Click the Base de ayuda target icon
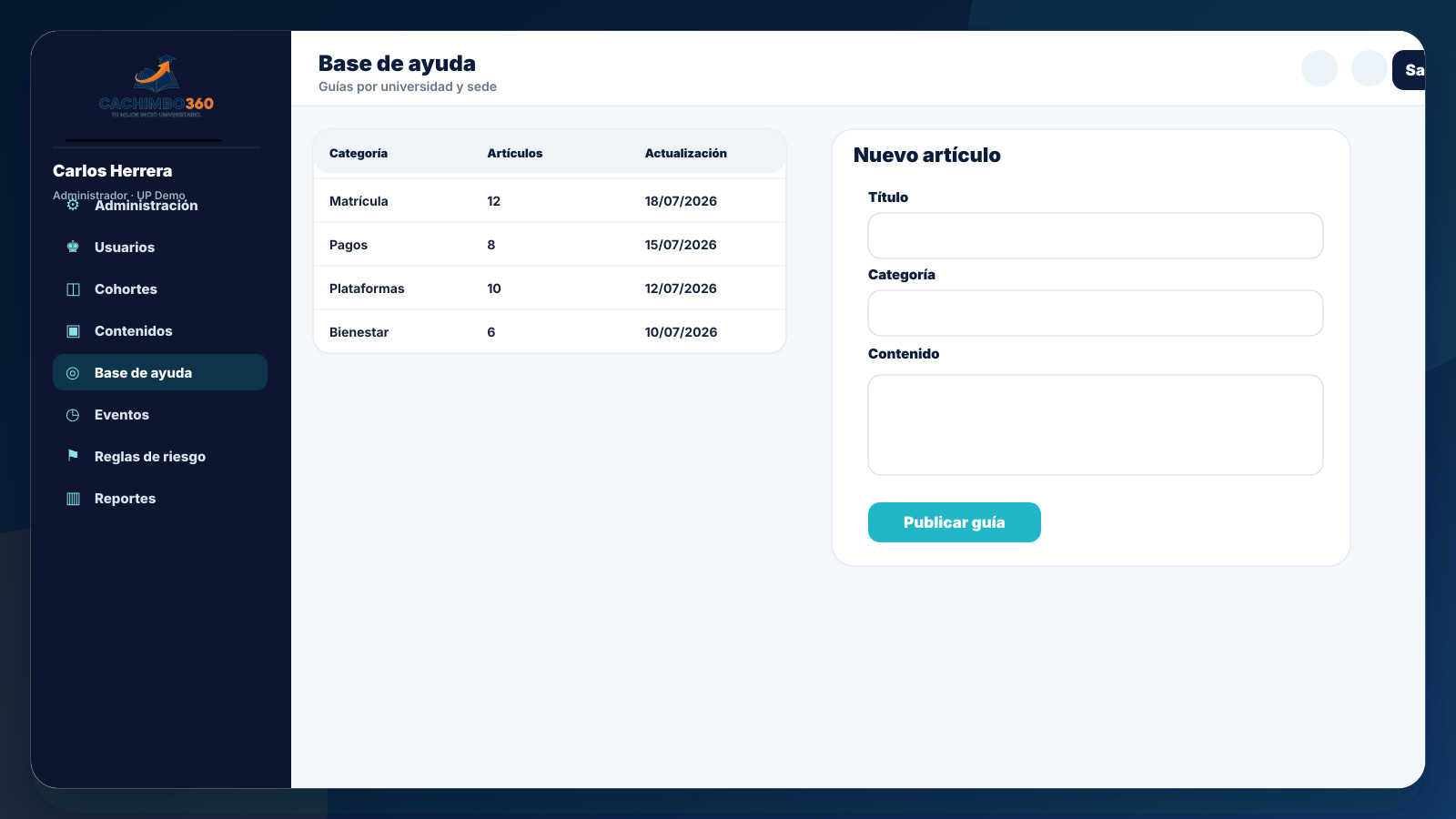The height and width of the screenshot is (819, 1456). [73, 373]
